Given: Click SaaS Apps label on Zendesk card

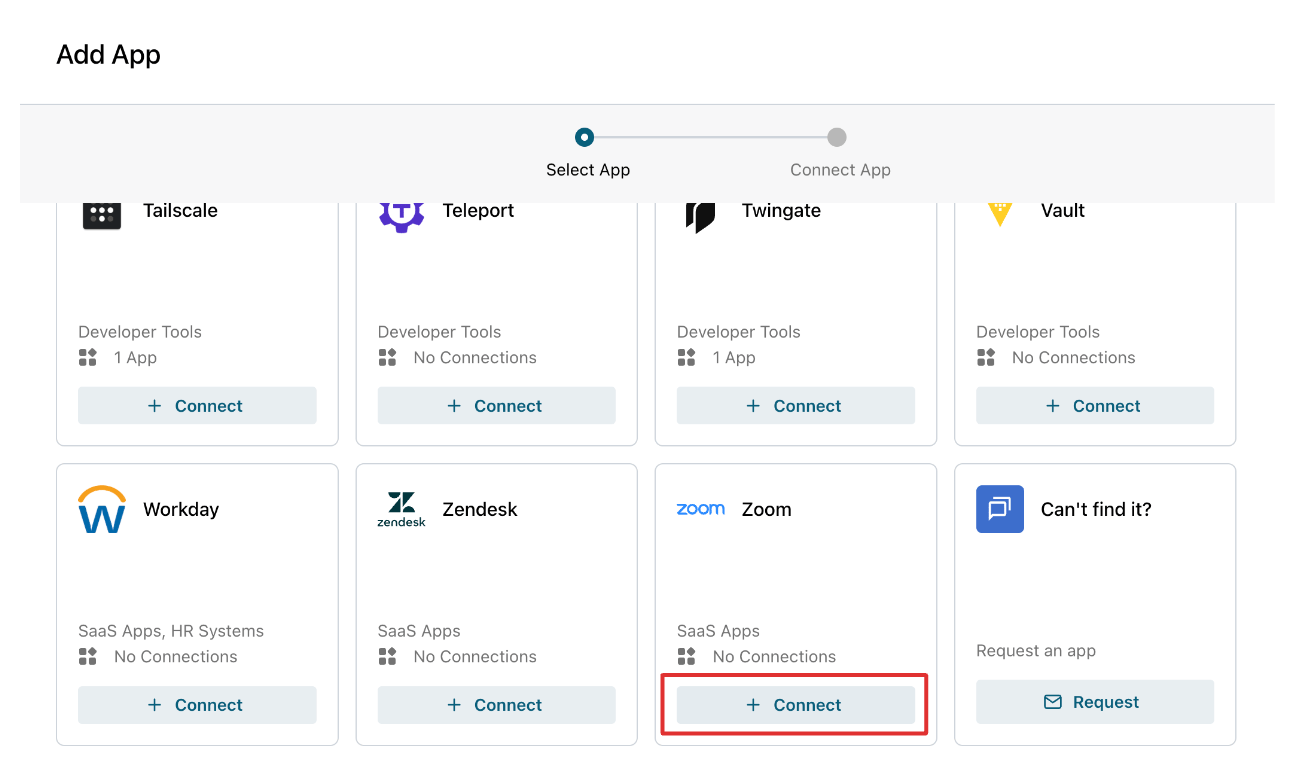Looking at the screenshot, I should pyautogui.click(x=419, y=632).
